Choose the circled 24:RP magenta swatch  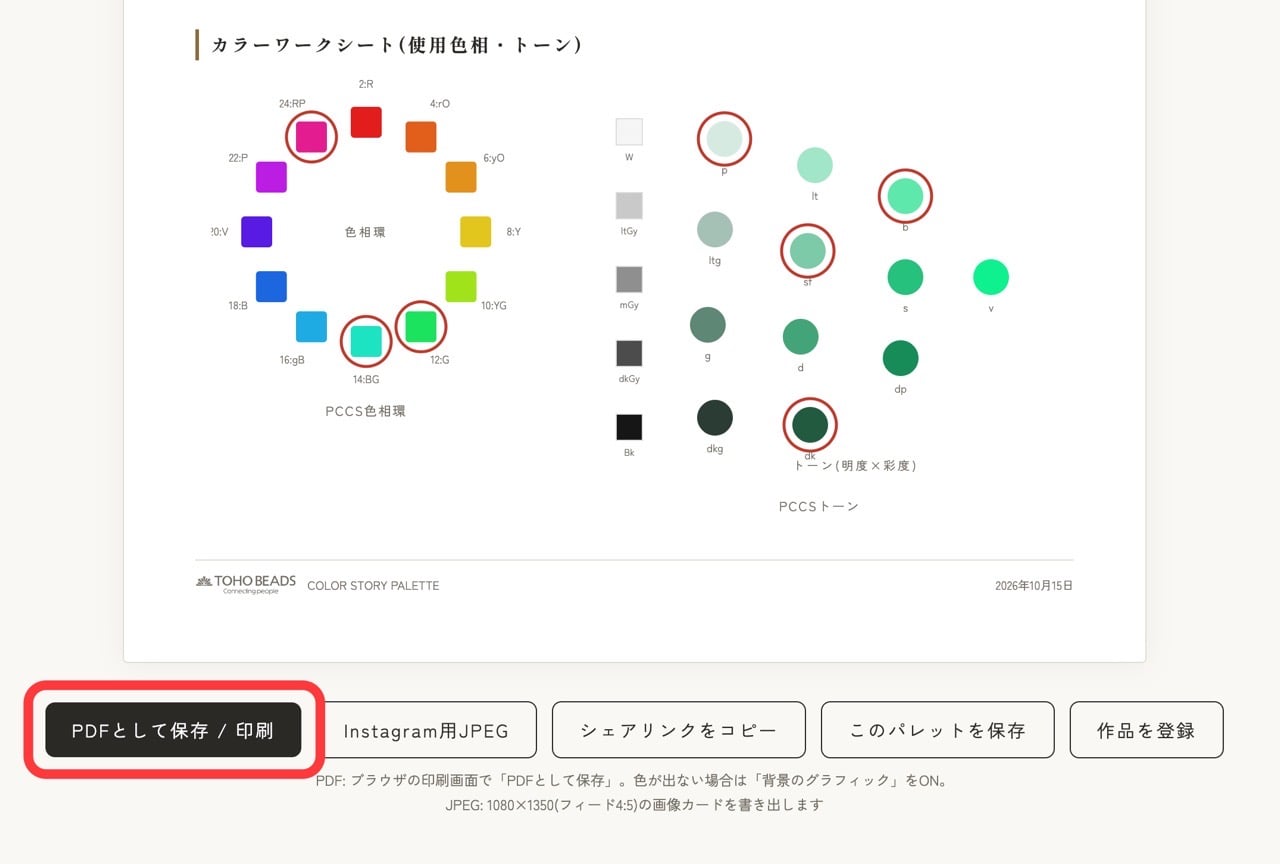(311, 137)
